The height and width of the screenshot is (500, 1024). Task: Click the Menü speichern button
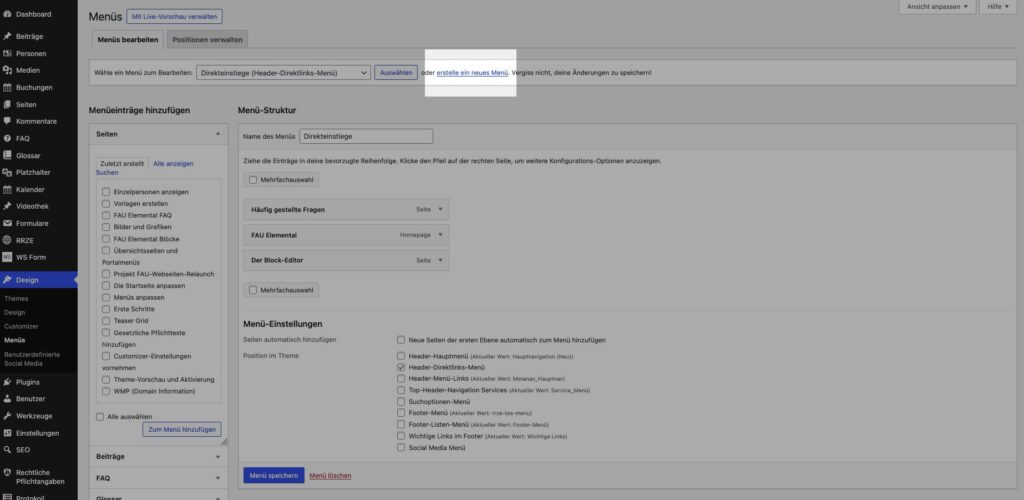(x=273, y=475)
